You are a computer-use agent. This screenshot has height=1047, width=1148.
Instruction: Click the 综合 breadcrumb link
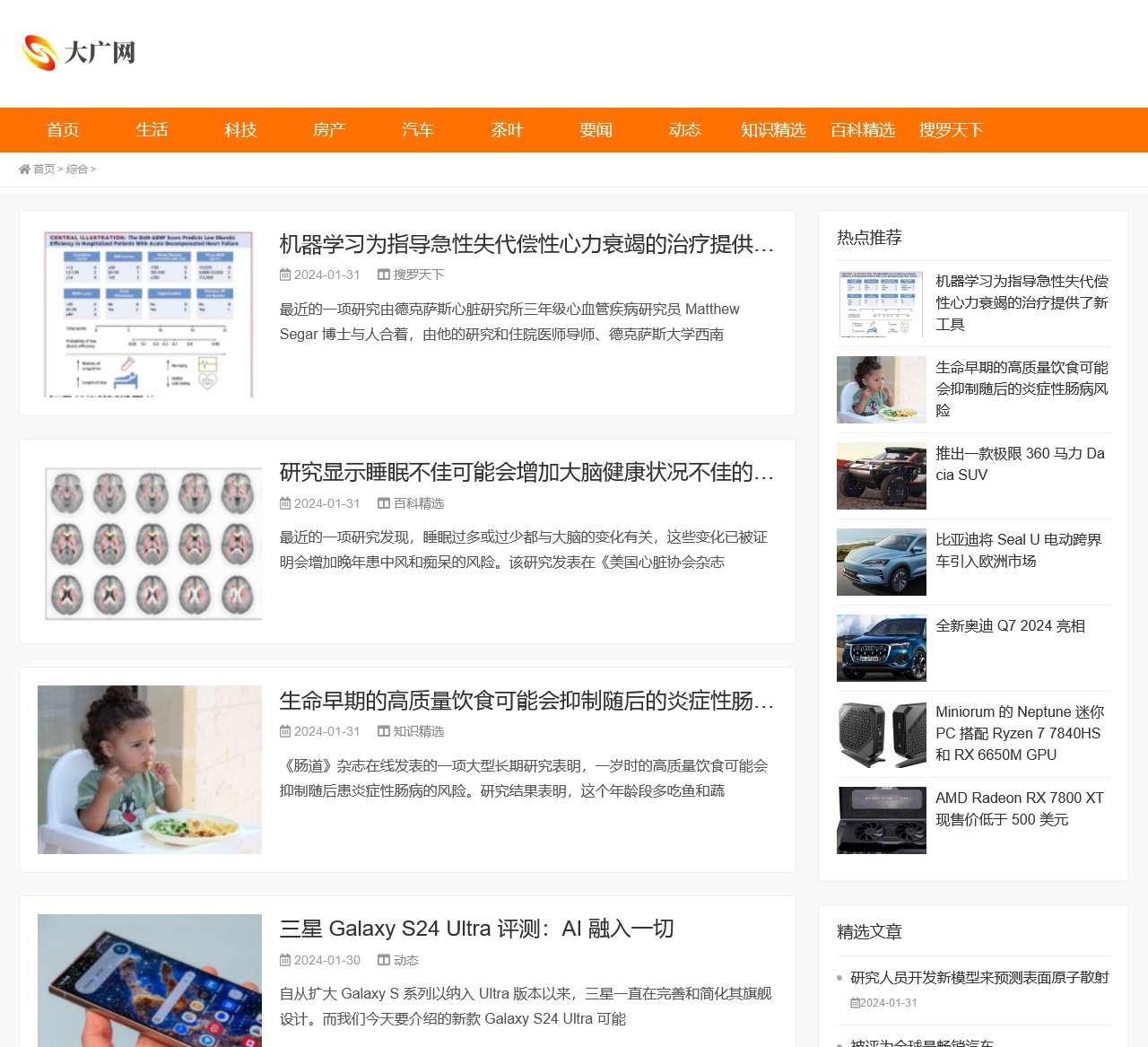(x=77, y=169)
